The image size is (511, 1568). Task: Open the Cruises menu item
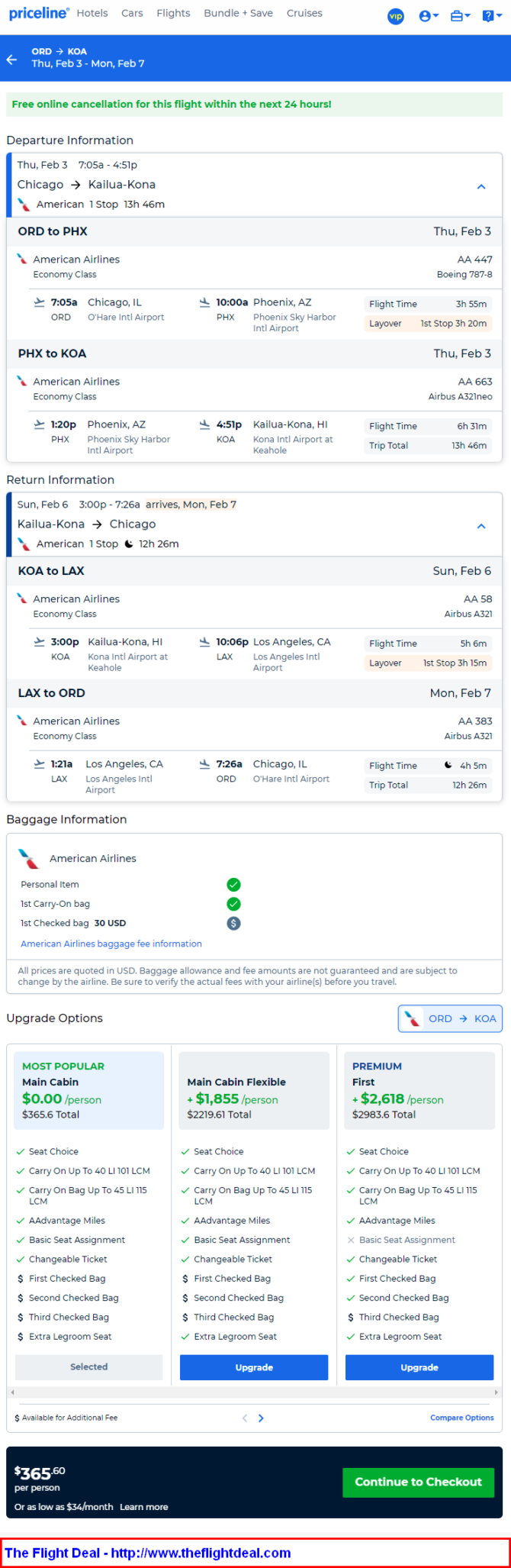coord(304,13)
